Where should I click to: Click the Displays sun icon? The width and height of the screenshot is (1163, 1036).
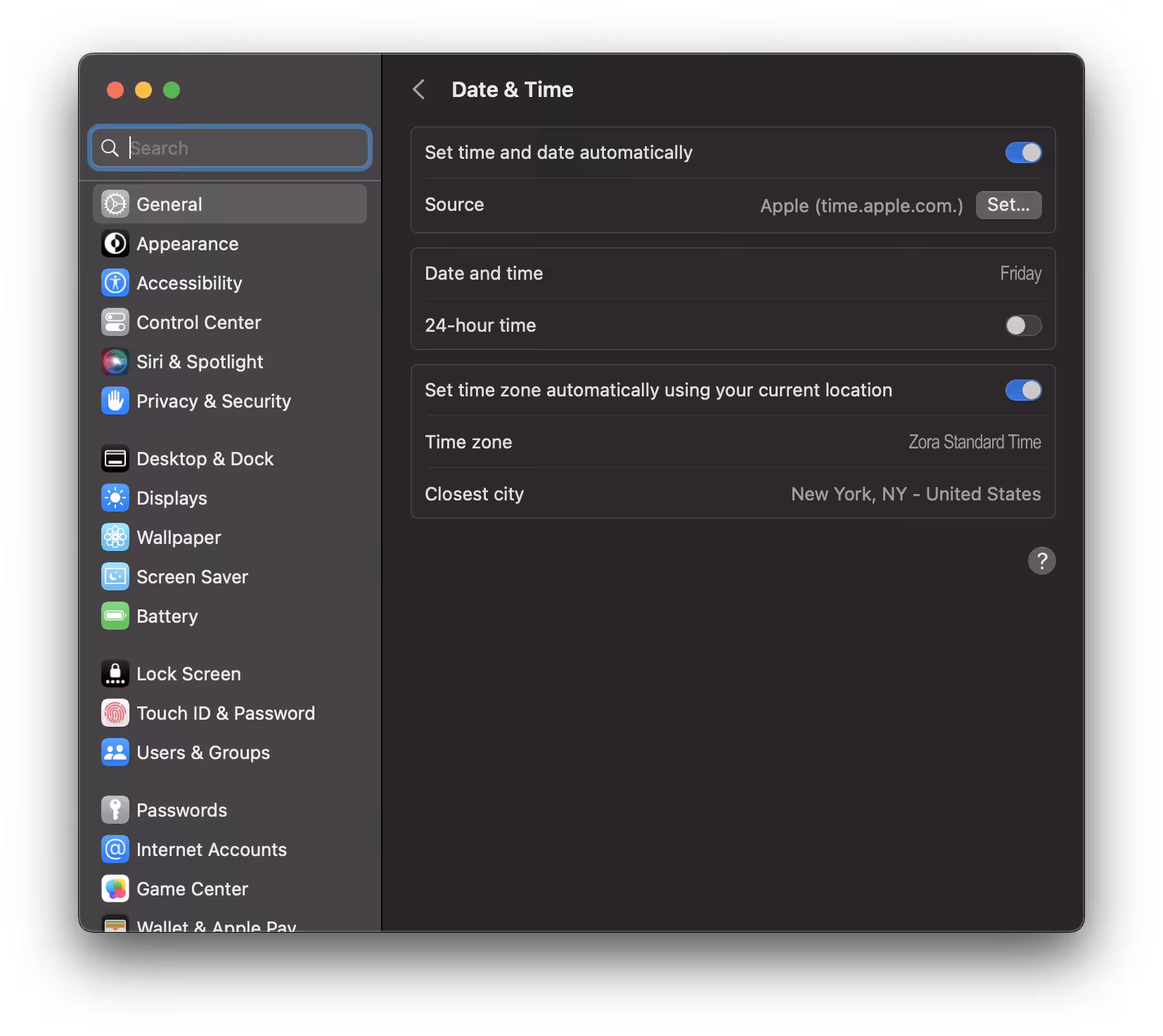(115, 498)
